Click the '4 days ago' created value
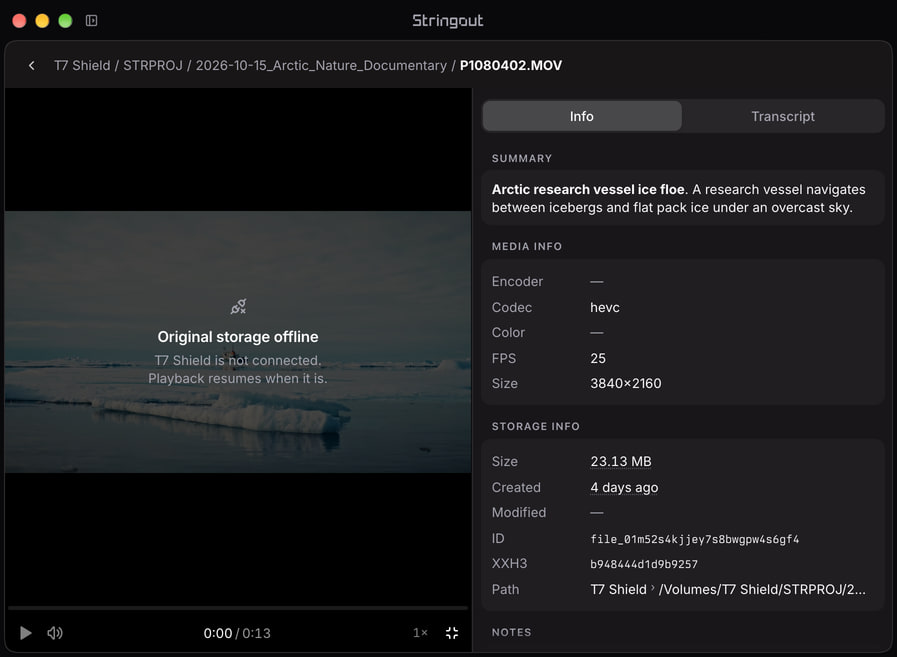This screenshot has height=657, width=897. tap(624, 488)
